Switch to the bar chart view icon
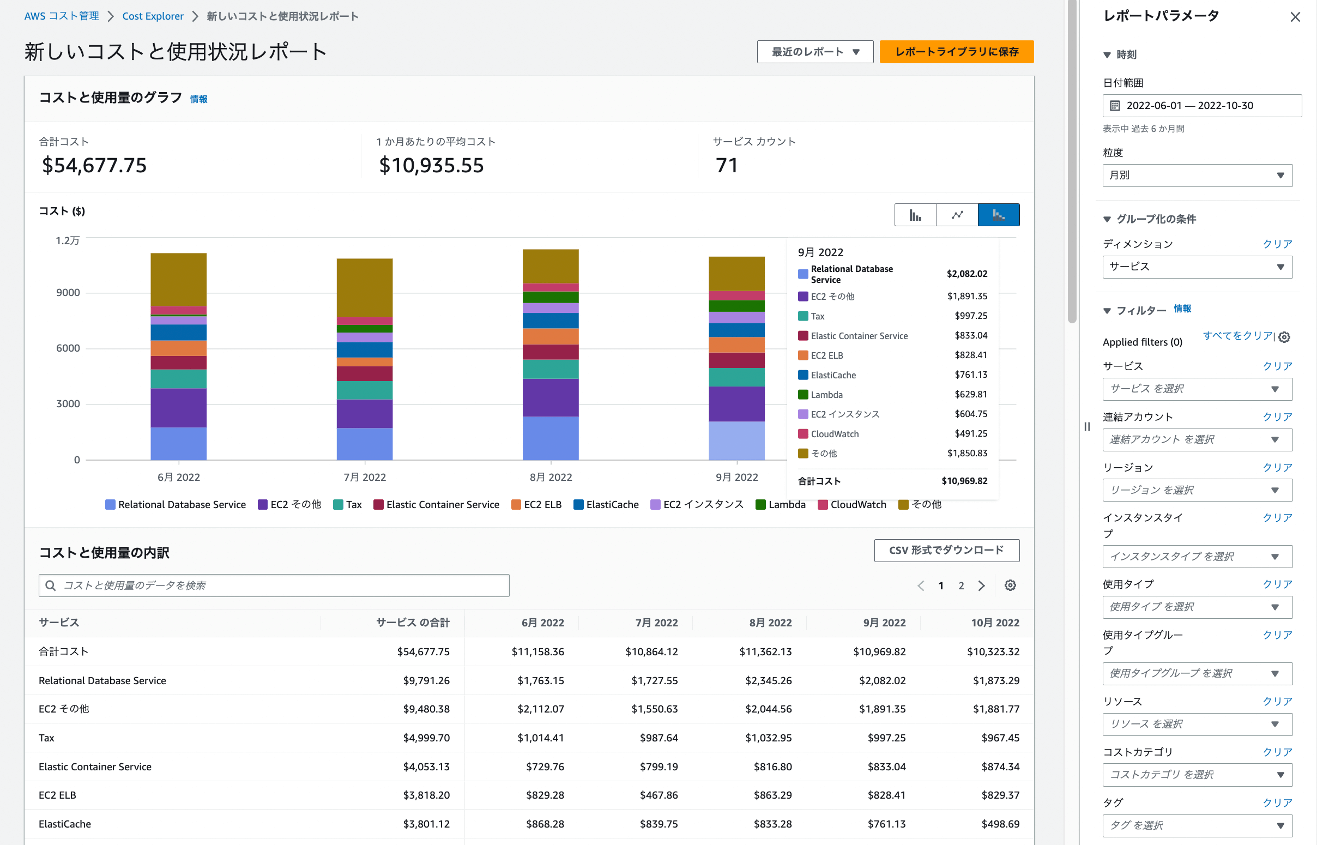The image size is (1318, 846). click(x=915, y=215)
